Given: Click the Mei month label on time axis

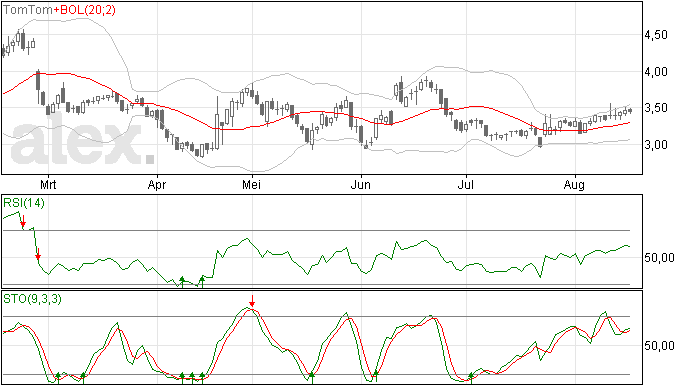Looking at the screenshot, I should pos(251,184).
